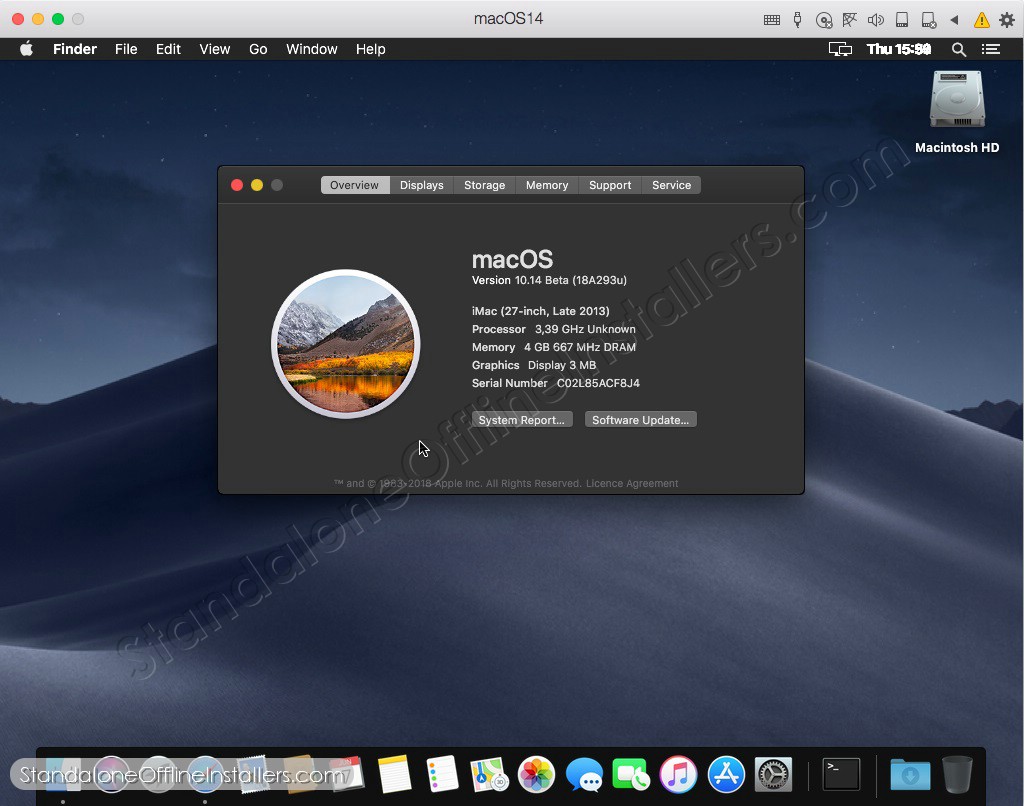Switch to the Service tab
The width and height of the screenshot is (1024, 806).
(x=671, y=185)
